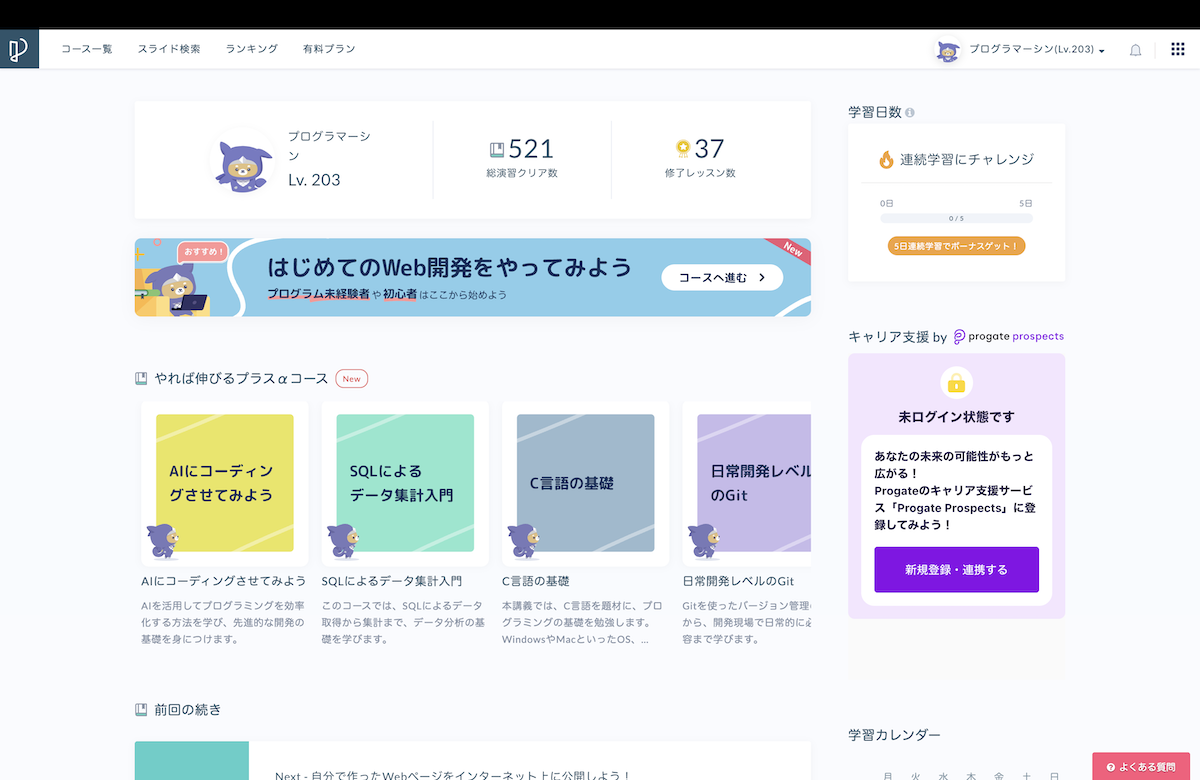Open the apps grid icon in header

click(1177, 48)
